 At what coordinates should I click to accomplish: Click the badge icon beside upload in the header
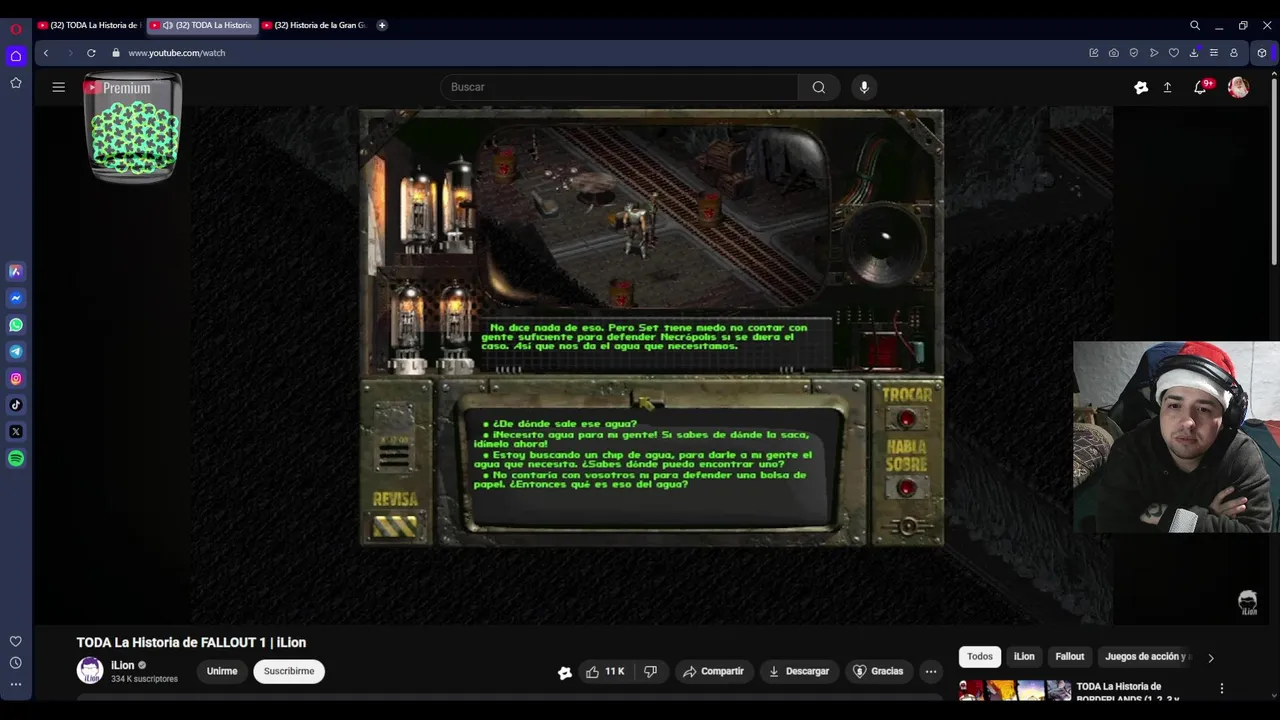click(x=1141, y=88)
